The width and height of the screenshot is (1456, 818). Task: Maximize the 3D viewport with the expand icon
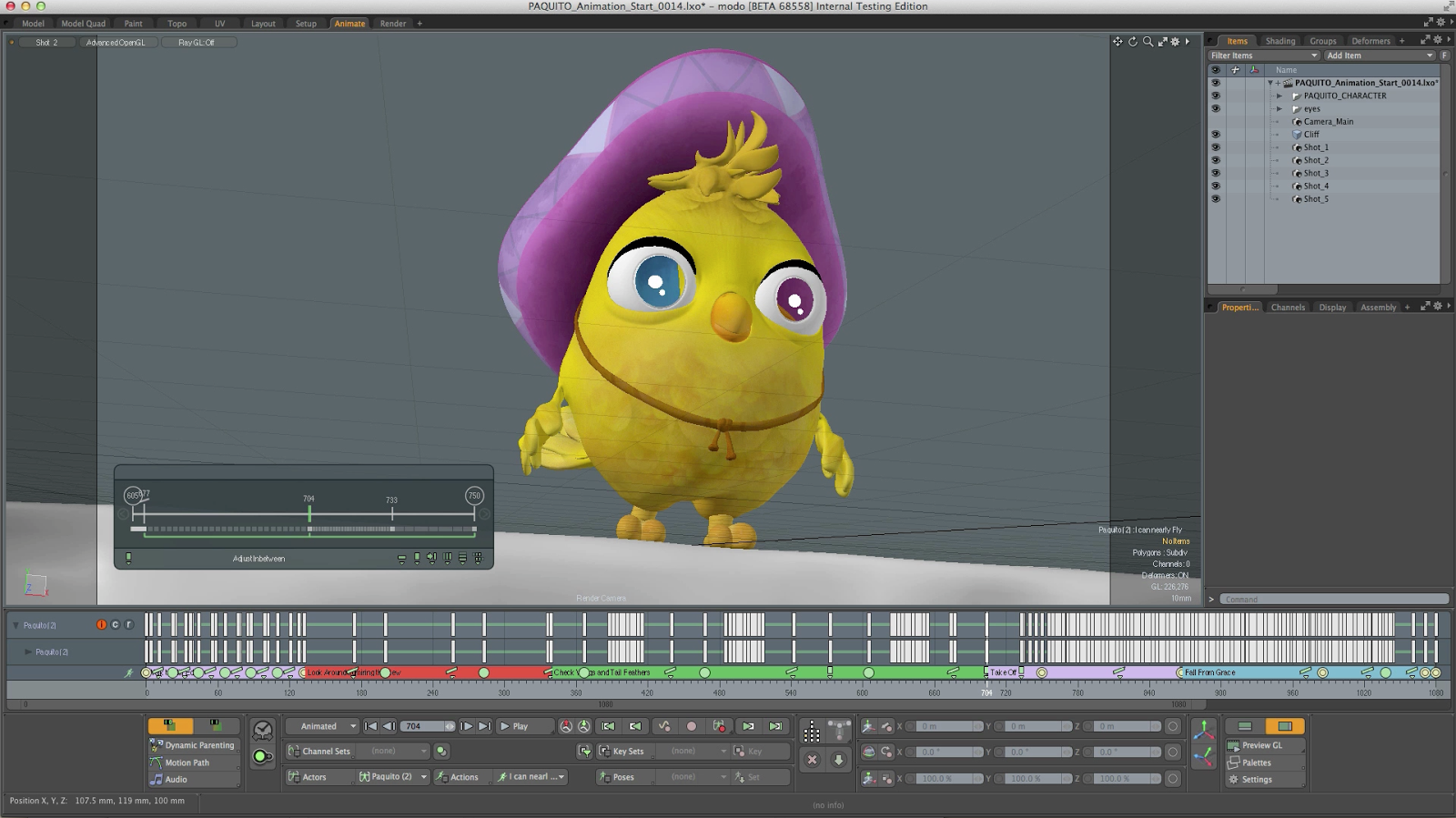point(1162,42)
